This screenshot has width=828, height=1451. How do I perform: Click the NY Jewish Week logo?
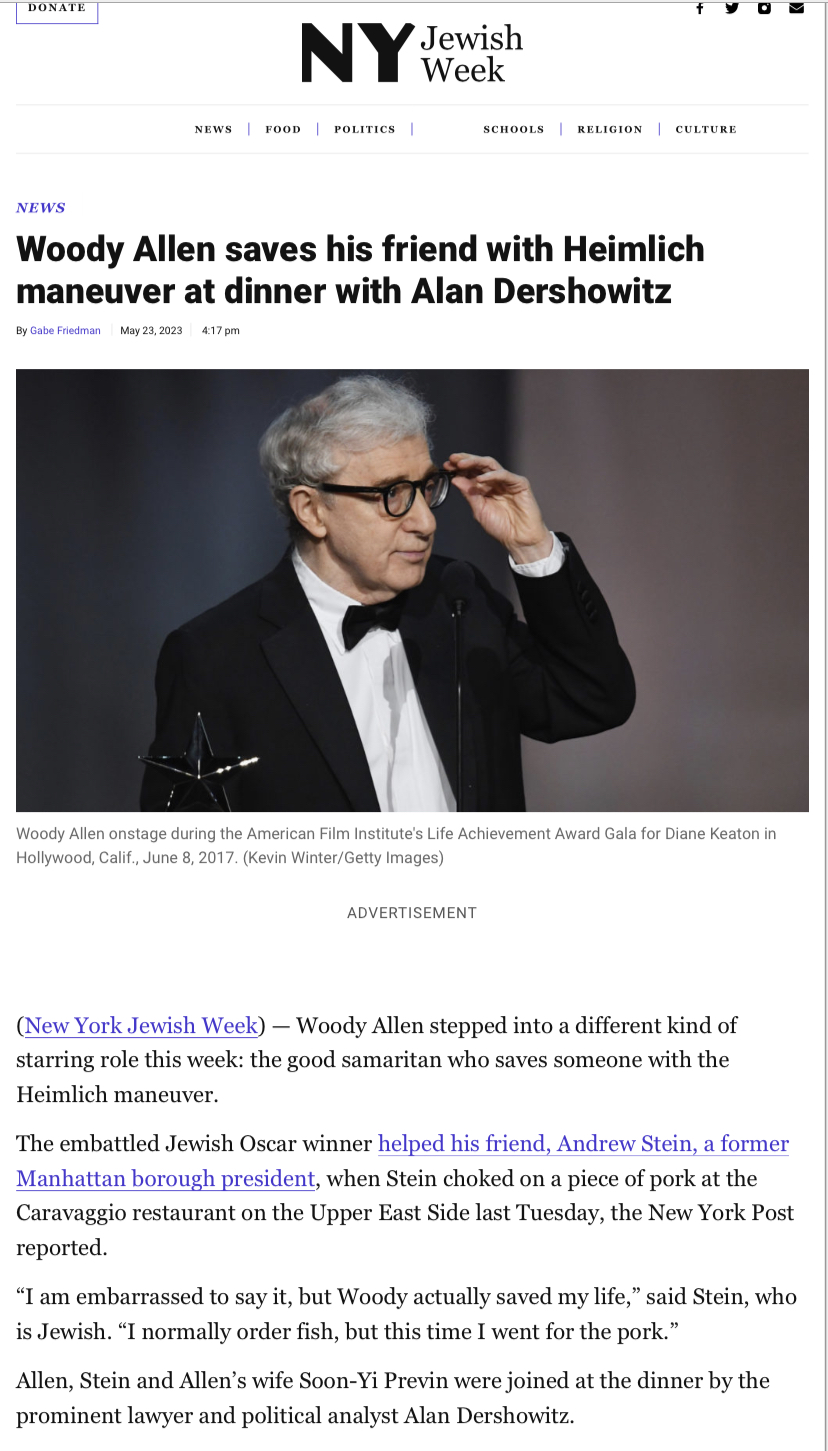click(412, 53)
